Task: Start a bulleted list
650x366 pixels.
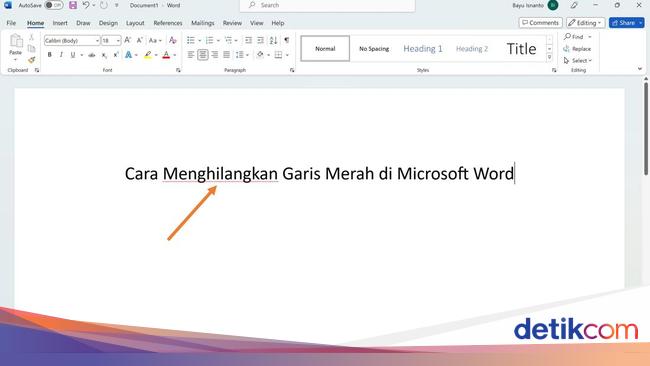Action: click(191, 40)
